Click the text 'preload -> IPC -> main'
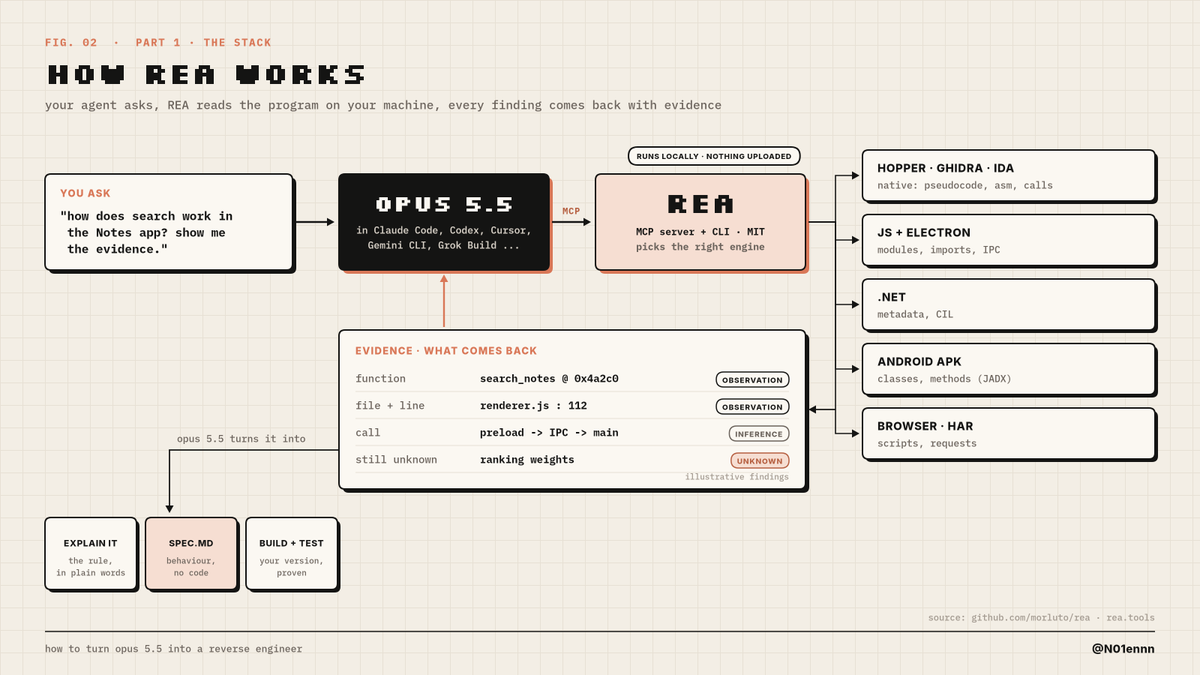1200x675 pixels. pos(549,433)
